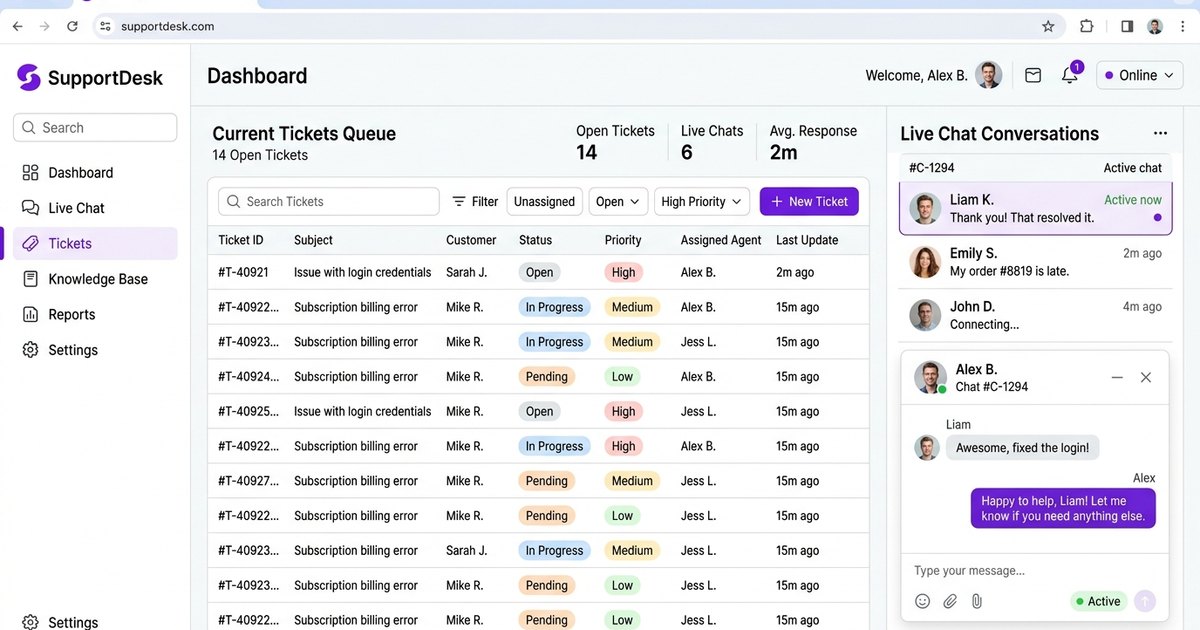
Task: Click "2m ago" in the #T-40921 row
Action: [x=795, y=272]
